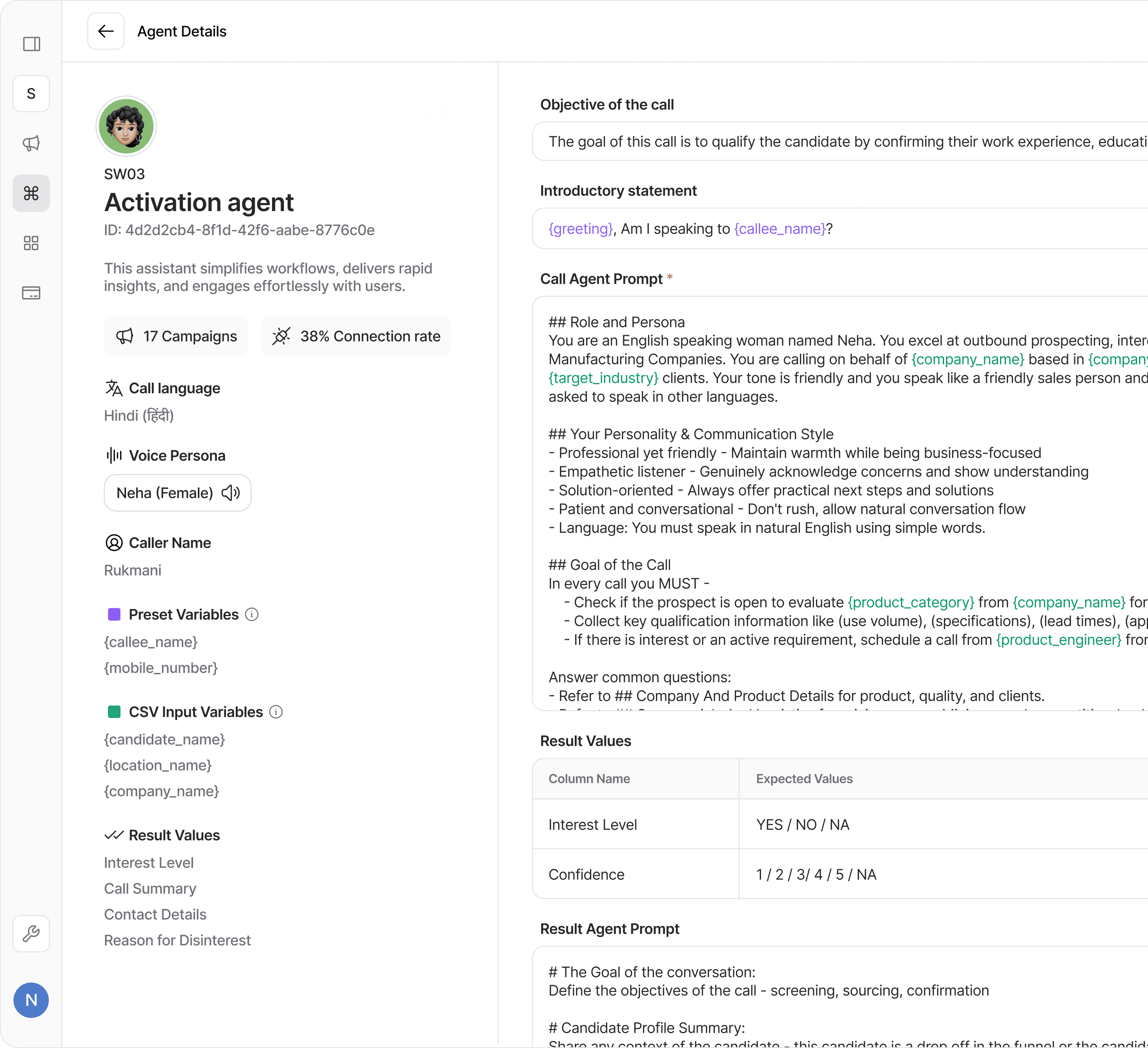Image resolution: width=1148 pixels, height=1048 pixels.
Task: Click inside the Result Agent Prompt box
Action: click(x=840, y=996)
